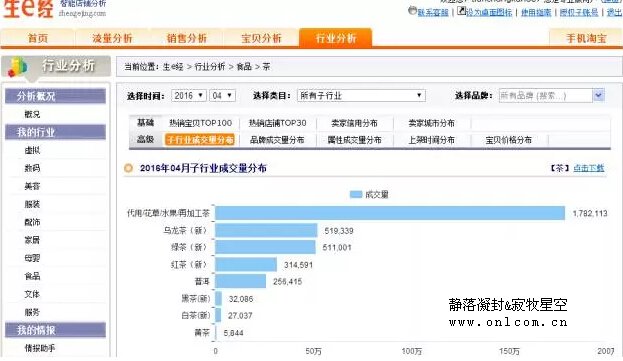This screenshot has width=623, height=361.
Task: Open the month dropdown showing 04
Action: pyautogui.click(x=222, y=96)
